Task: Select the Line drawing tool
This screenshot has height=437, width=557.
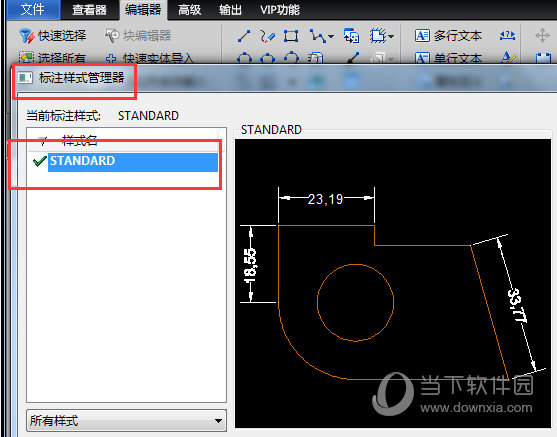Action: pos(244,36)
